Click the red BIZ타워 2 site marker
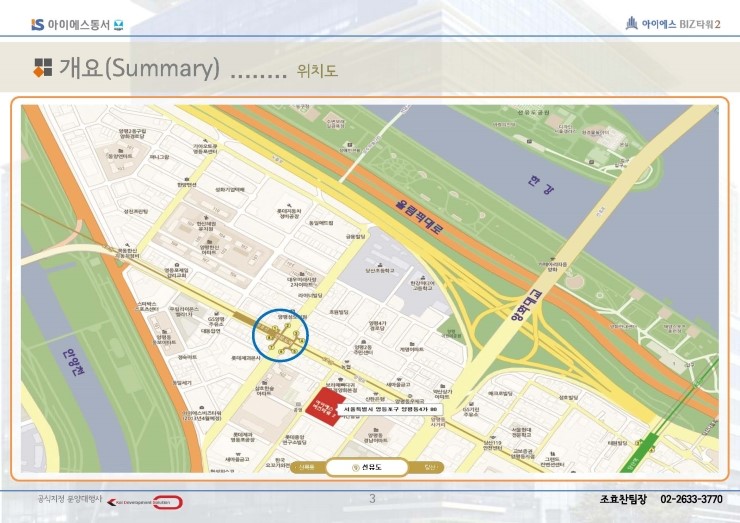The height and width of the screenshot is (523, 740). (325, 407)
